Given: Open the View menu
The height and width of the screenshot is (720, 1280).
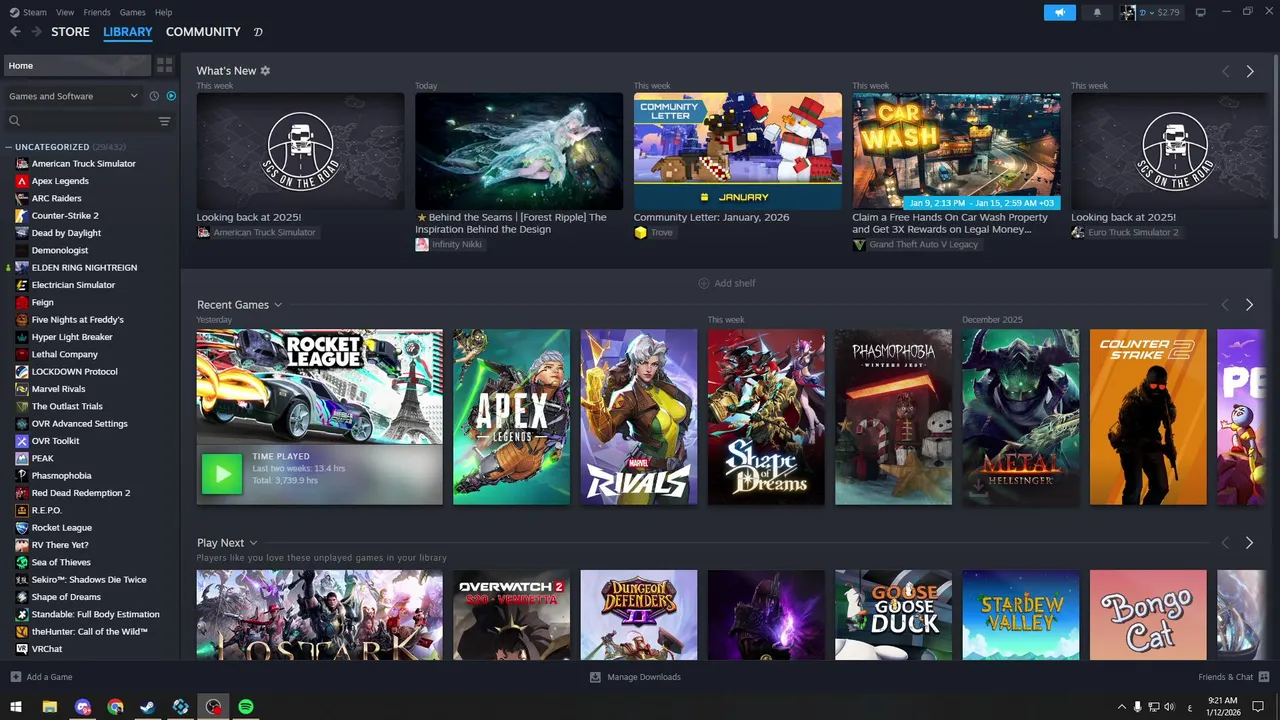Looking at the screenshot, I should 65,12.
